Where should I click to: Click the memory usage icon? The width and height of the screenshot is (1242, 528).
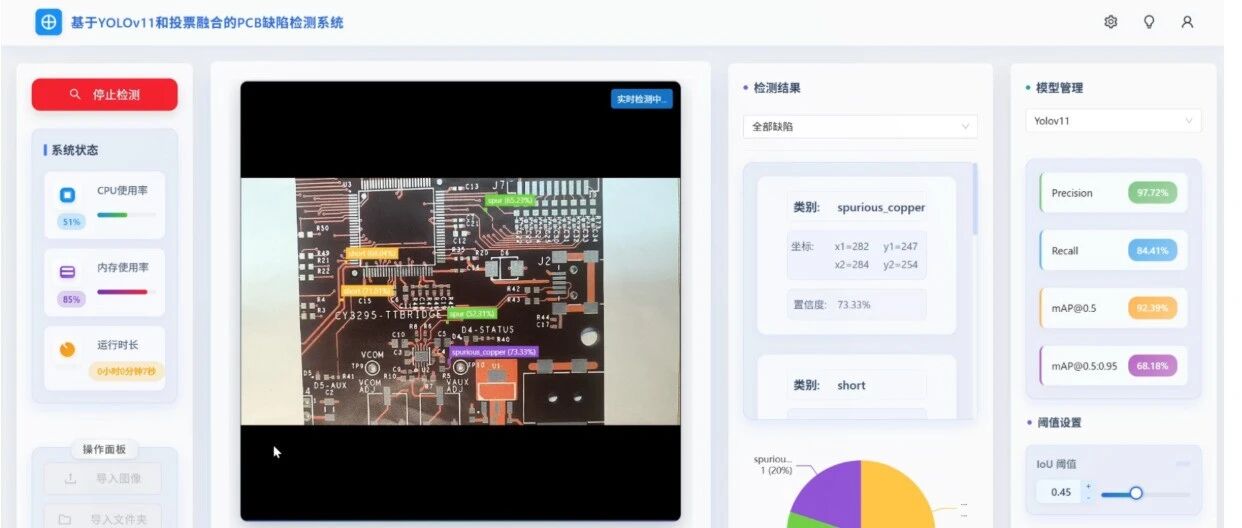click(67, 272)
